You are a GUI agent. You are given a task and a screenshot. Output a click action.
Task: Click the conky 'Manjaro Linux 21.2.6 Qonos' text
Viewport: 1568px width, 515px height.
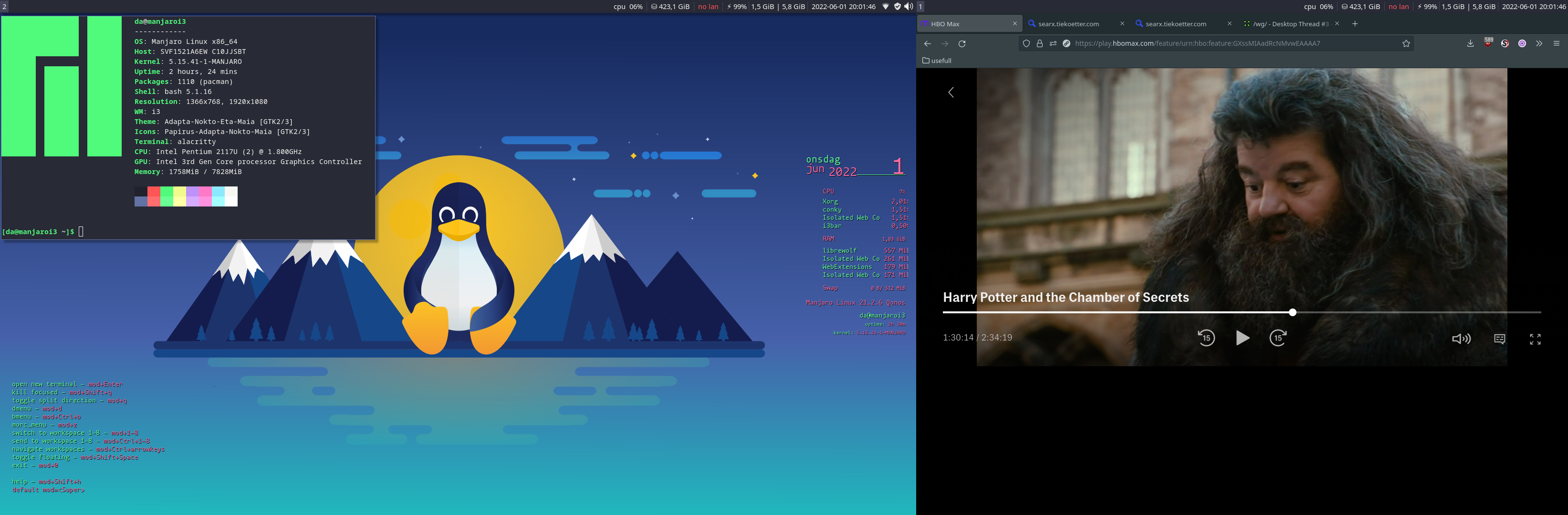click(855, 303)
